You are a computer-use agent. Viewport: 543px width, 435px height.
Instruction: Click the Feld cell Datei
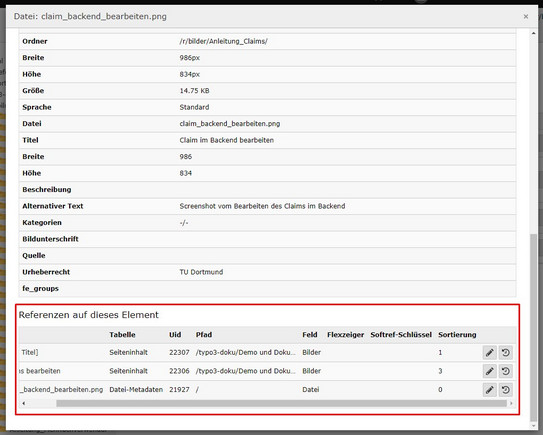311,390
